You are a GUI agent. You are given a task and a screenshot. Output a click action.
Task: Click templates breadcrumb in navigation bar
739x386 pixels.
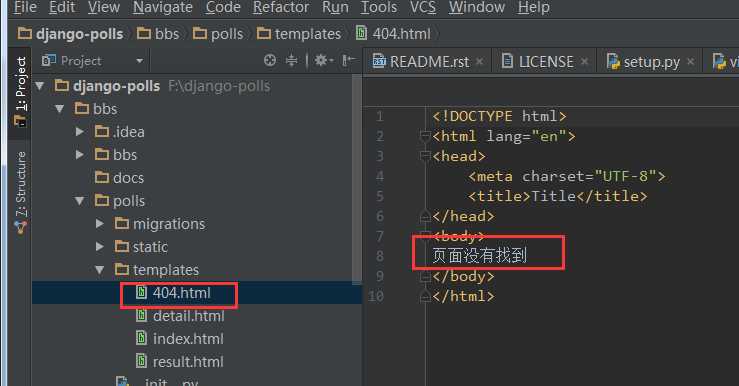pos(299,34)
